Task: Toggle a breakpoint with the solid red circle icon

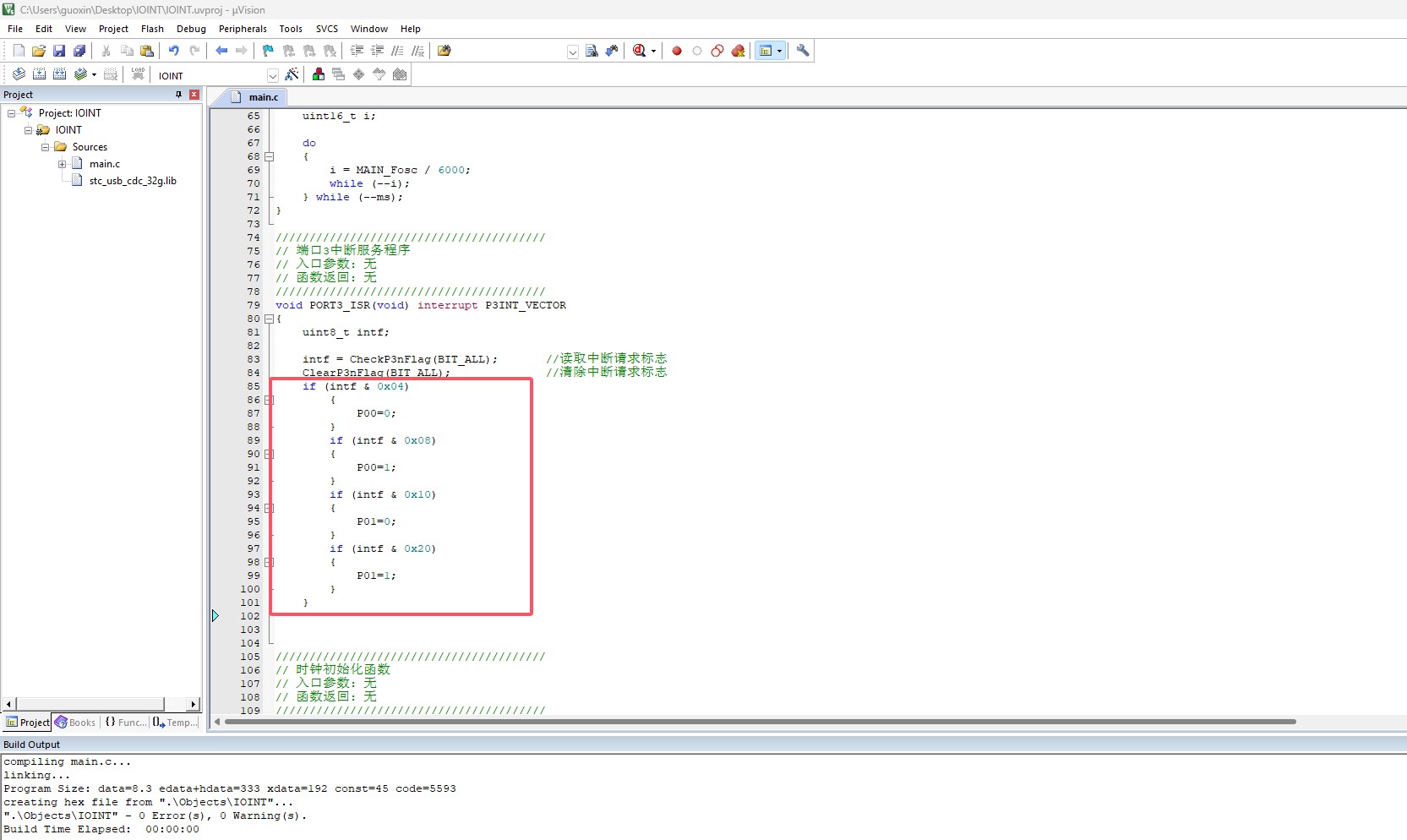Action: click(677, 51)
